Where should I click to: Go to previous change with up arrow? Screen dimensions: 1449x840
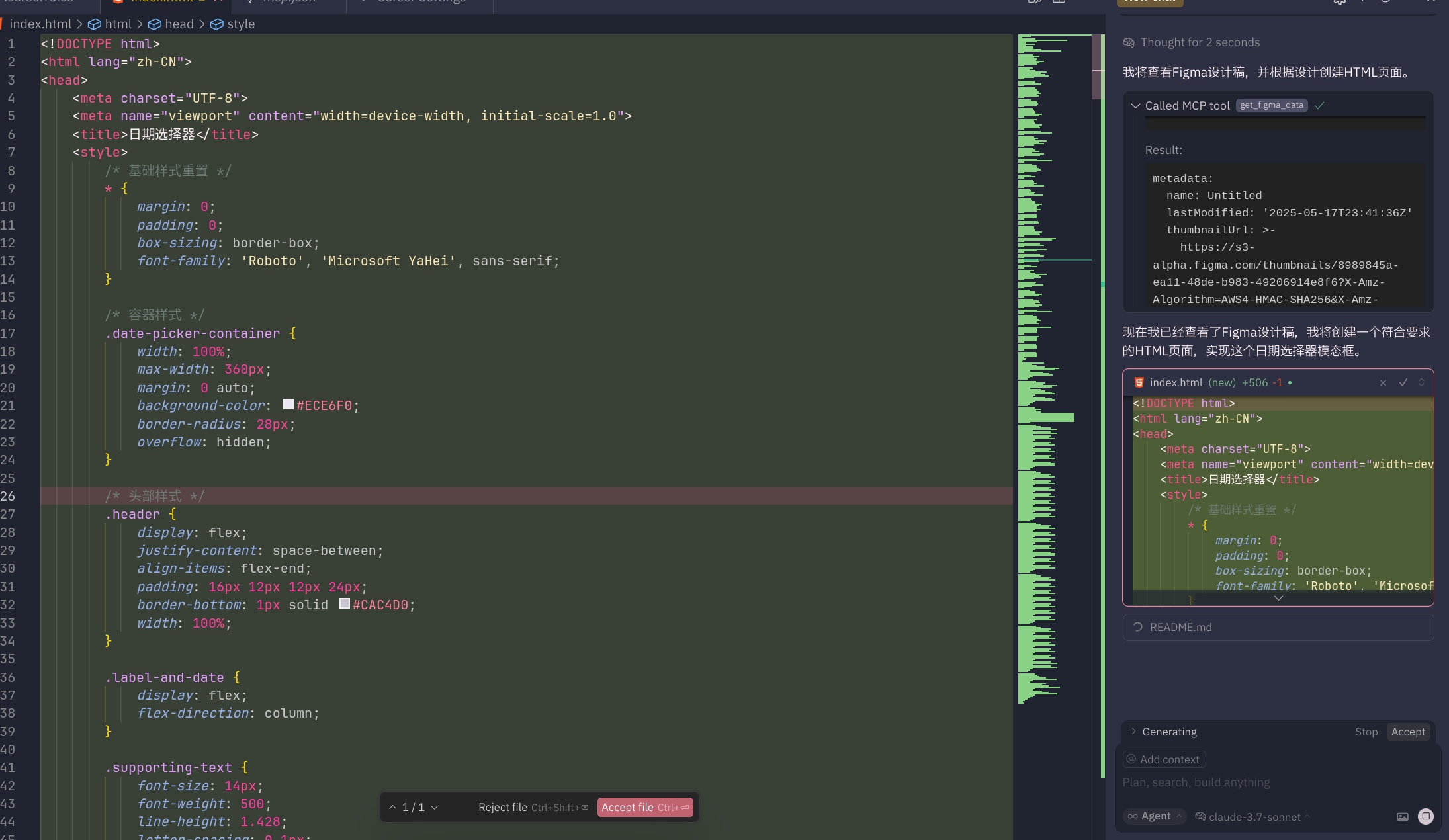[392, 807]
